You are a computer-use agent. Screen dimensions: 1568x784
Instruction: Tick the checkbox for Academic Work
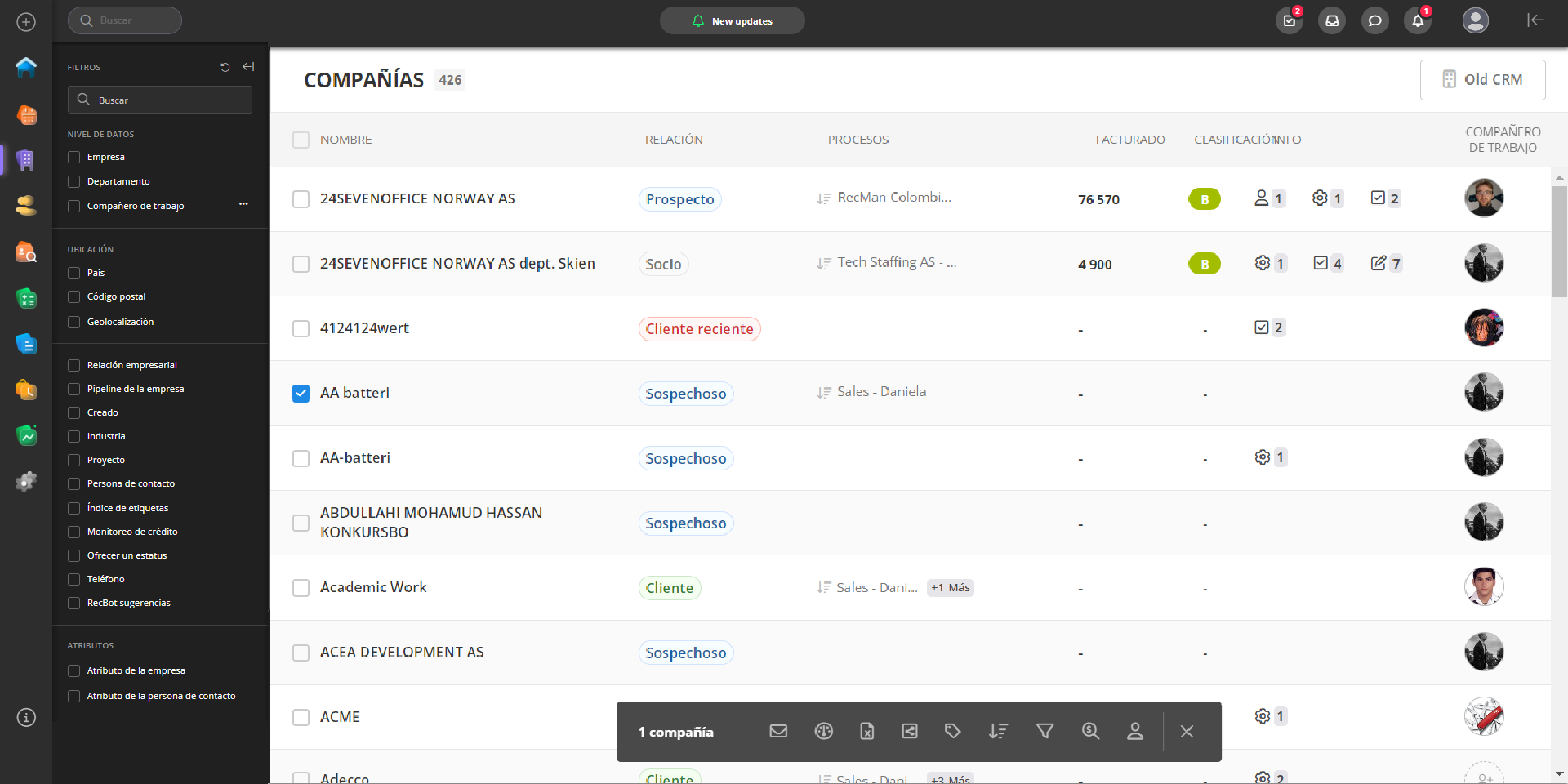point(301,588)
